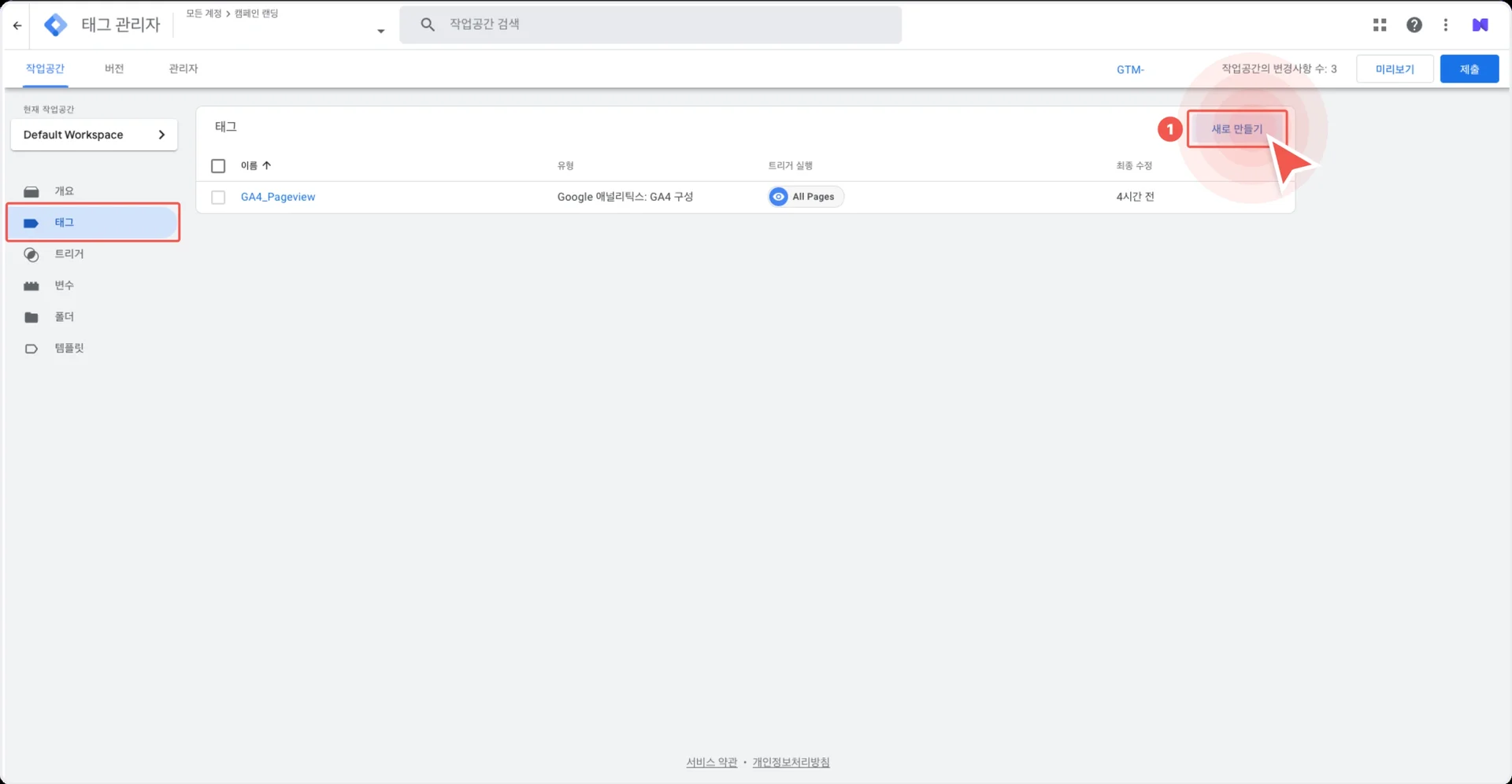Expand the account container dropdown arrow
Screen dimensions: 1512x784
tap(380, 31)
